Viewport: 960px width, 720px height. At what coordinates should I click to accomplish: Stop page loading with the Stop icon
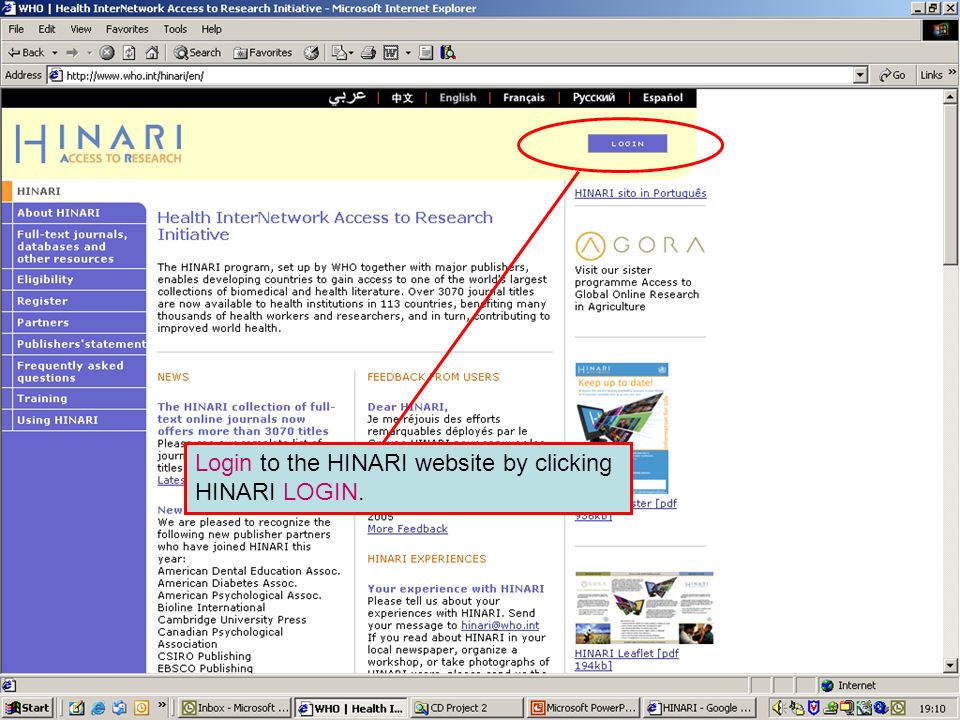(x=107, y=53)
